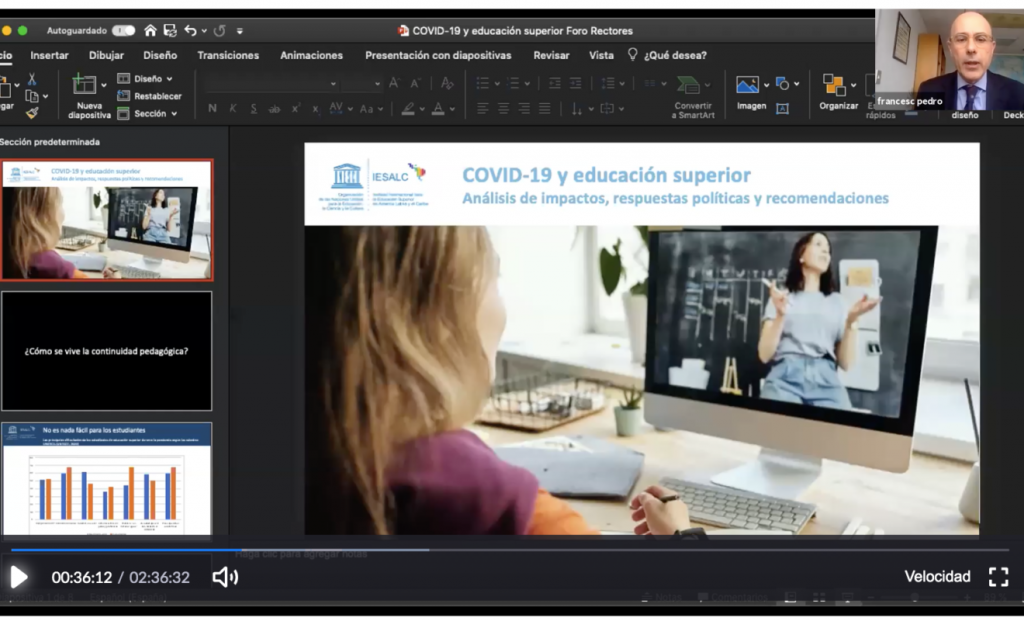Open Presentación con diapositivas tab
Viewport: 1024px width, 621px height.
[x=438, y=56]
